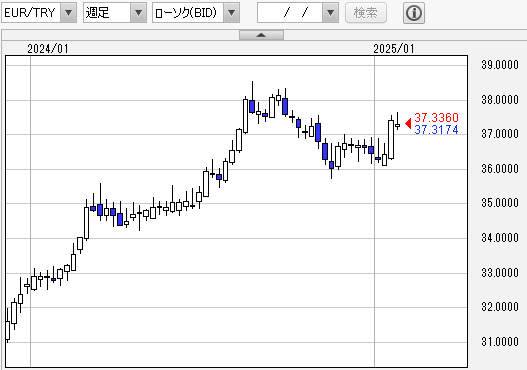The height and width of the screenshot is (370, 527).
Task: Click the 33.0000 price axis label
Action: (x=500, y=273)
